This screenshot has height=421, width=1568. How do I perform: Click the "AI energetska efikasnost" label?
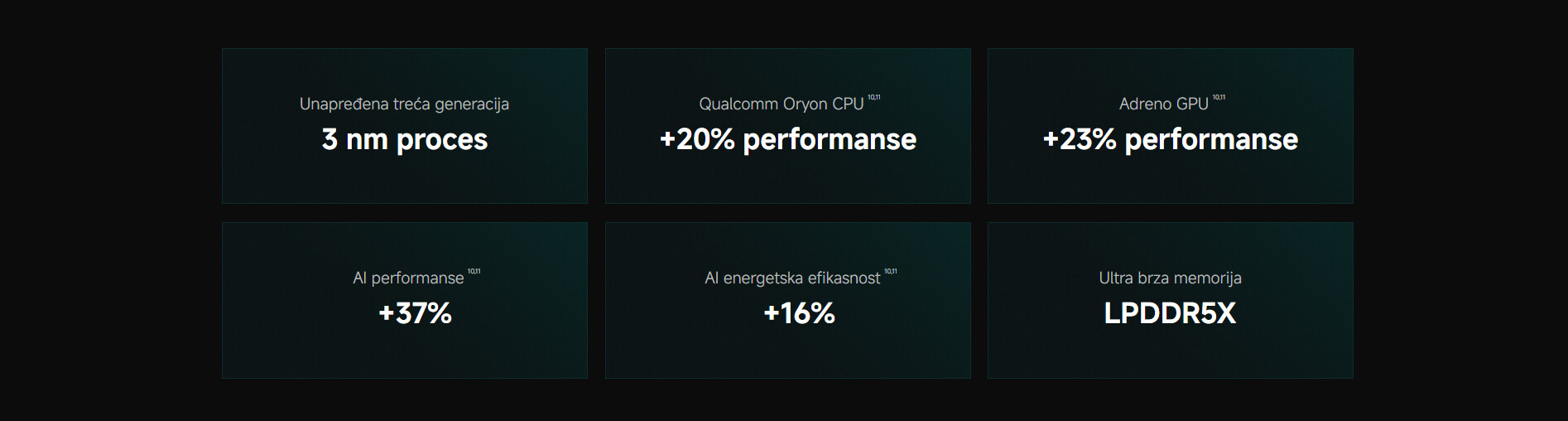coord(791,278)
